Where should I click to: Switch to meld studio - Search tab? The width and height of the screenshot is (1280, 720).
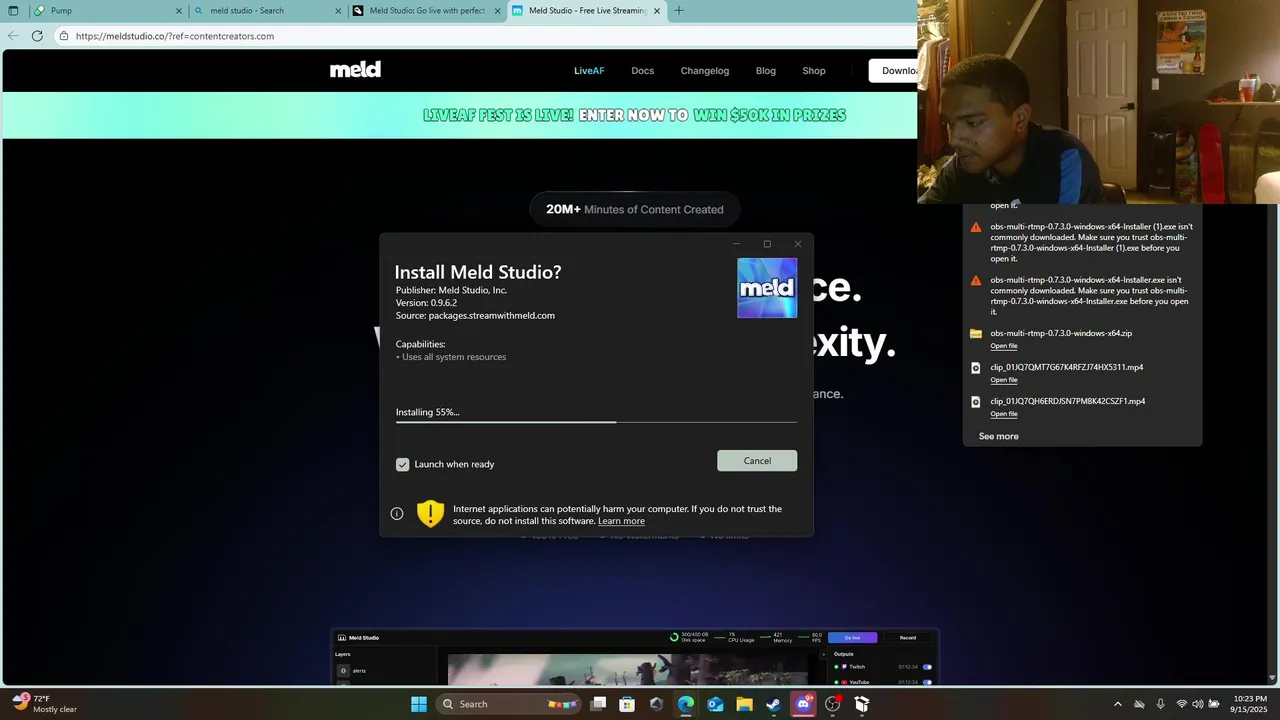coord(268,11)
